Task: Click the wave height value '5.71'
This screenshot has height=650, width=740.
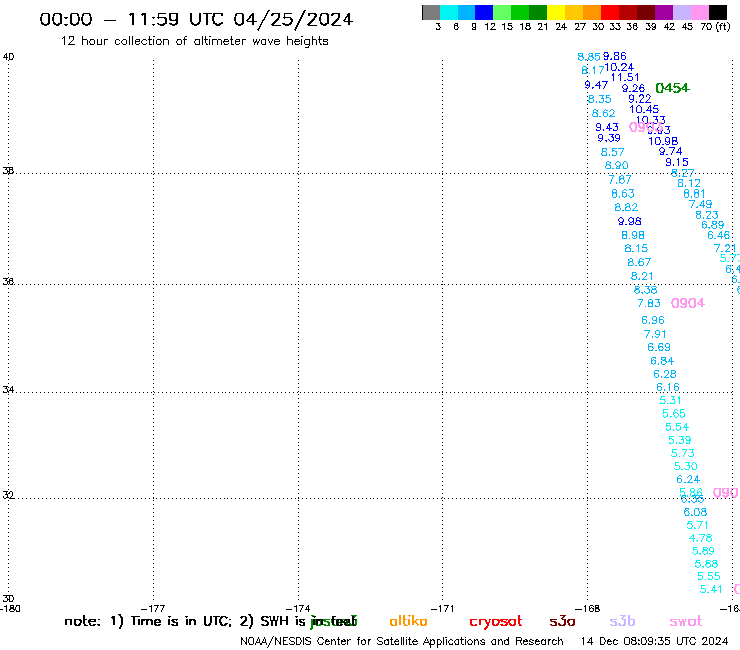Action: [698, 525]
